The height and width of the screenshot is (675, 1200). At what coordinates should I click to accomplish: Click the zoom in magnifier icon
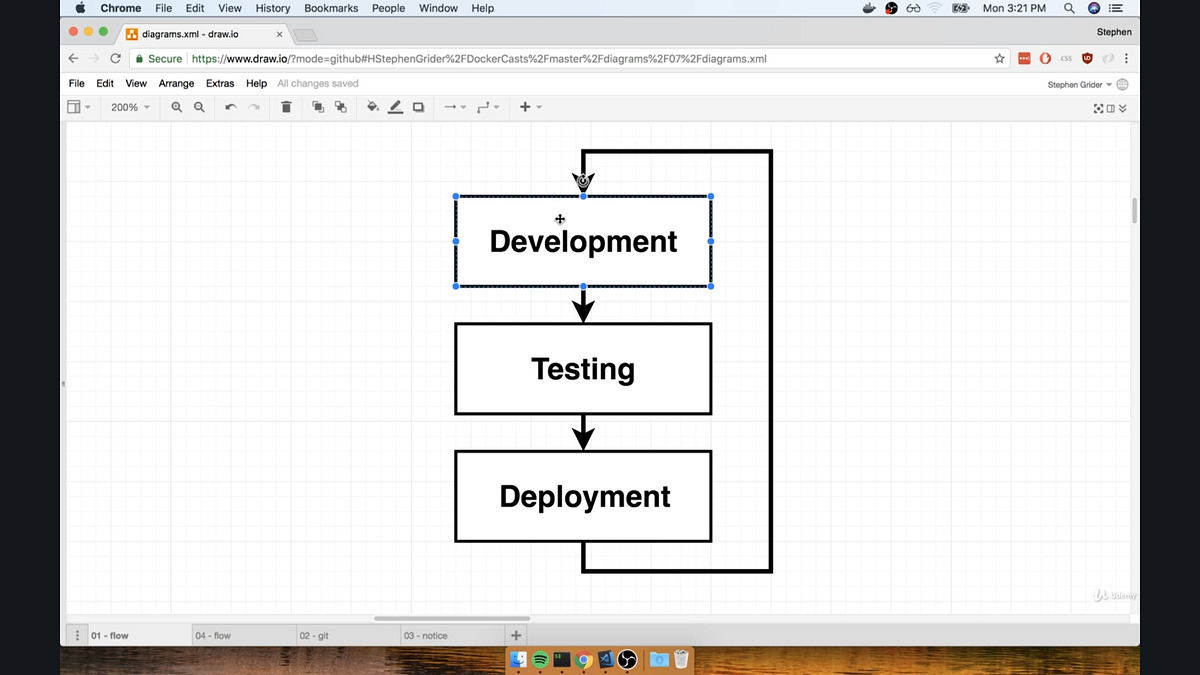(177, 107)
